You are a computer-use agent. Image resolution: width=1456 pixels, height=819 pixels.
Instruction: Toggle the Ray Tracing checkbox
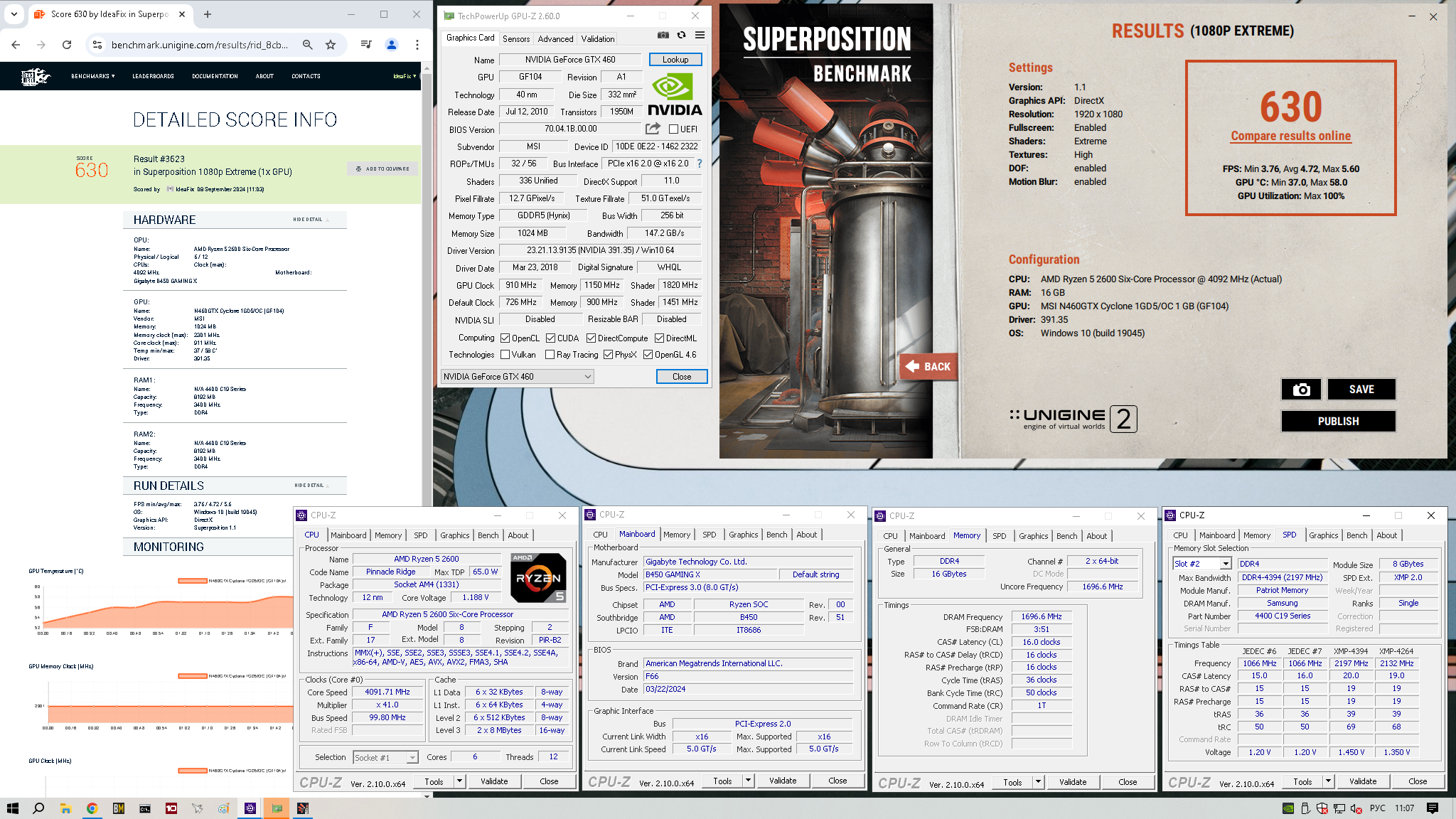click(x=550, y=355)
